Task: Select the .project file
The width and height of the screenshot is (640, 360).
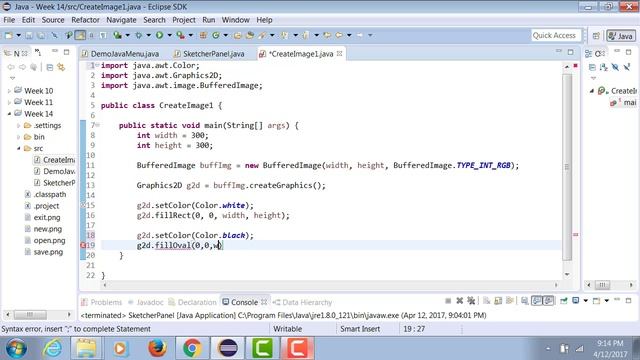Action: click(42, 206)
